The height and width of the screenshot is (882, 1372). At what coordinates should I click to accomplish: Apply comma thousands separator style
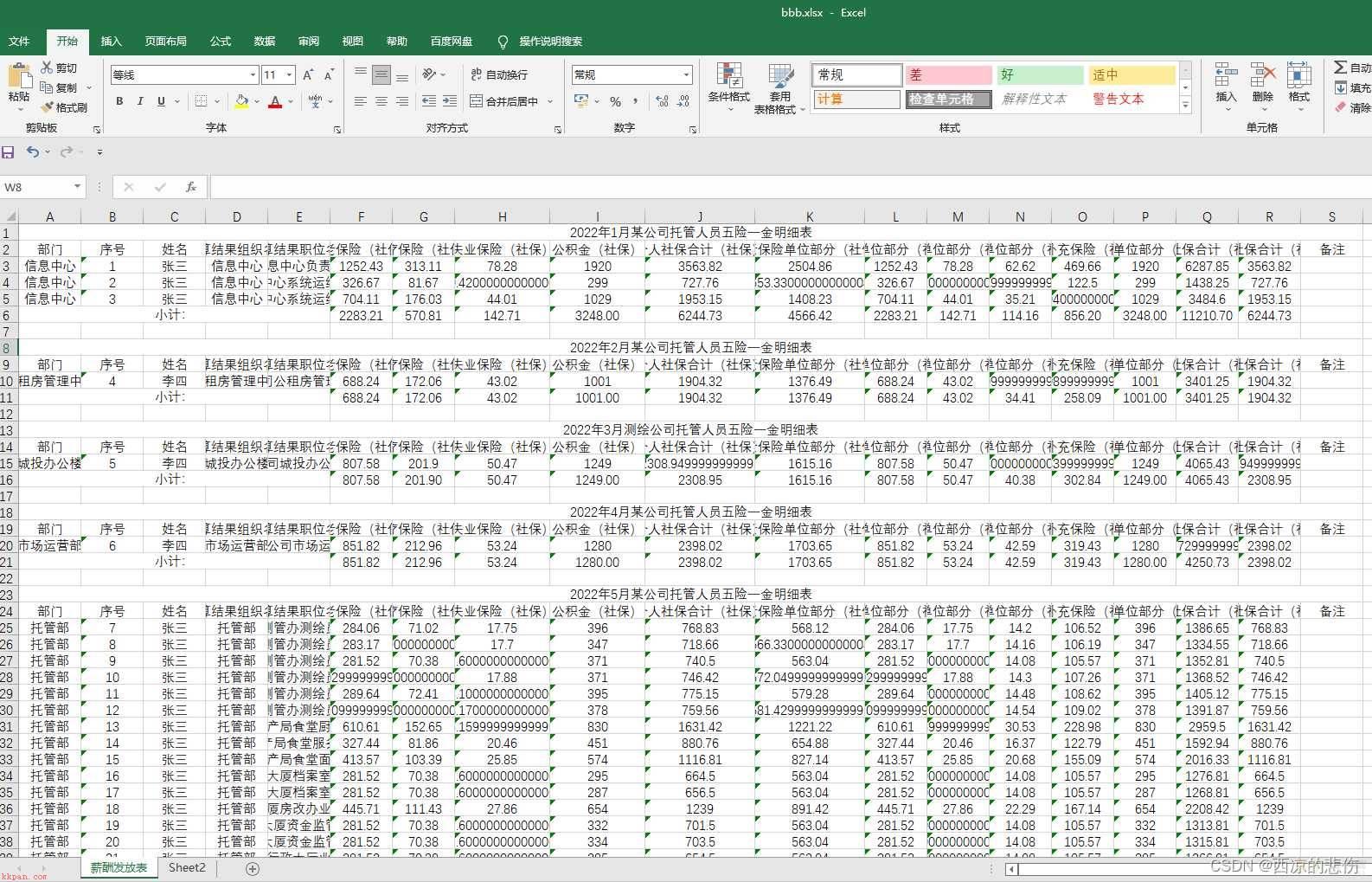point(636,101)
